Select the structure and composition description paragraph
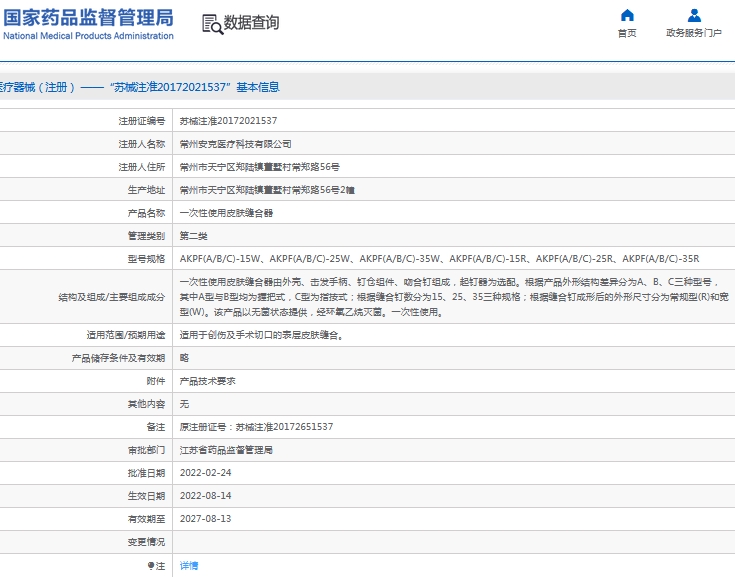735x577 pixels. point(454,297)
